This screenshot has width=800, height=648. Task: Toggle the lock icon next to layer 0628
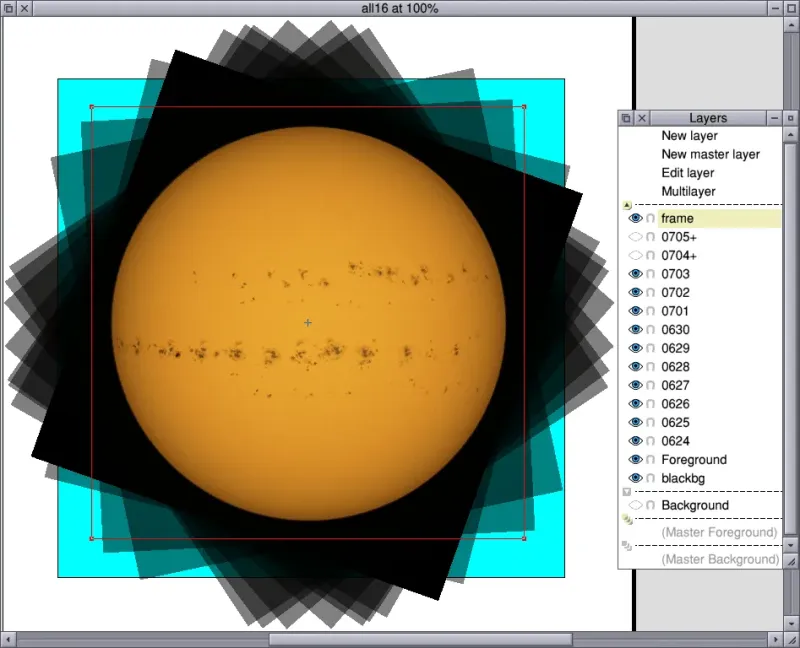(651, 367)
